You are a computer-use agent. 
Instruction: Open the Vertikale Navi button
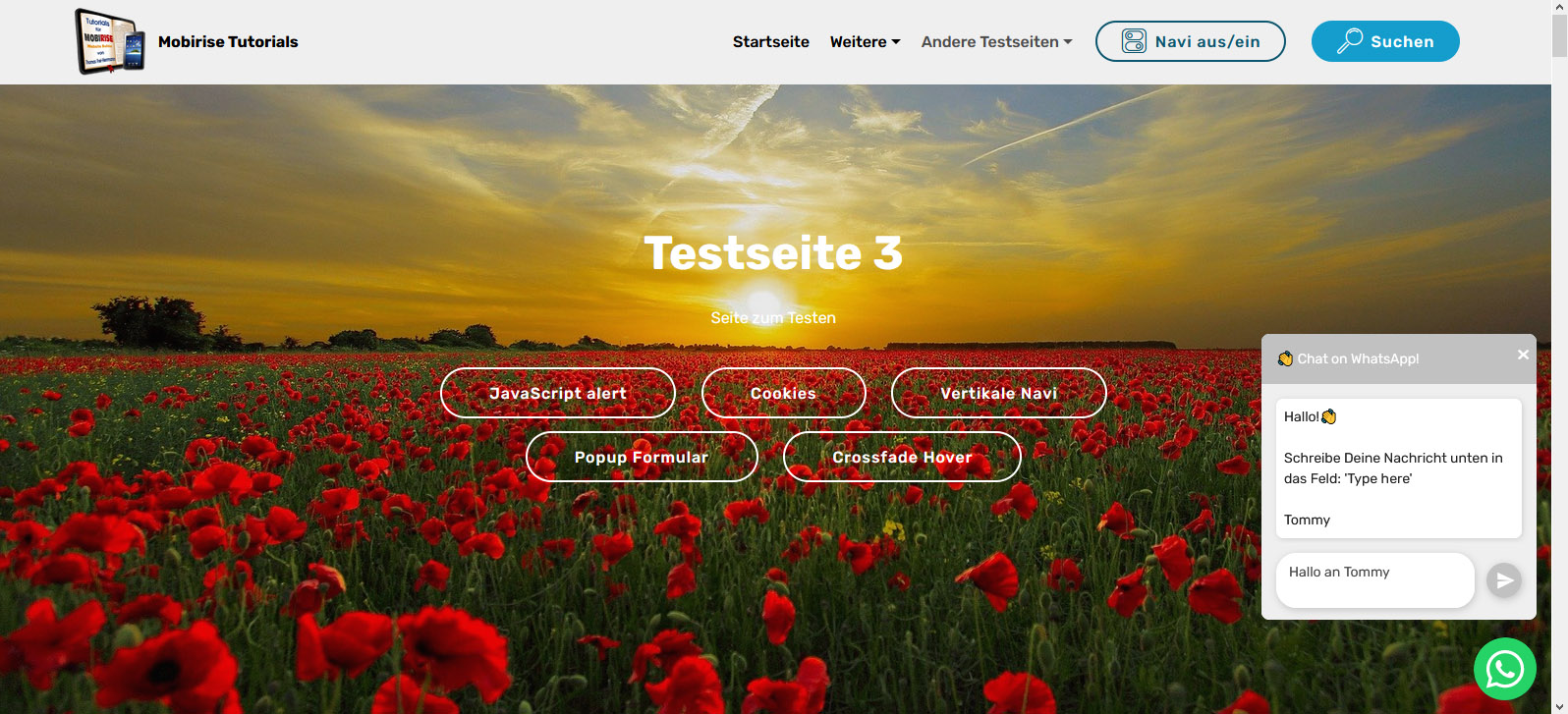click(x=999, y=393)
